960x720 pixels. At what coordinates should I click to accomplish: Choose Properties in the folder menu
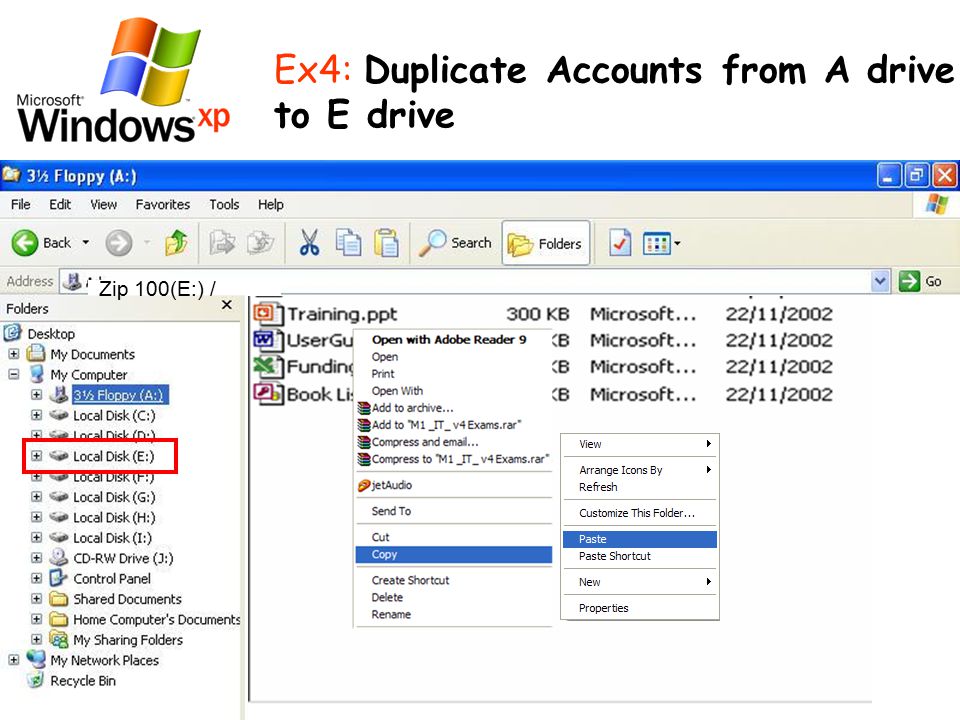click(x=604, y=608)
